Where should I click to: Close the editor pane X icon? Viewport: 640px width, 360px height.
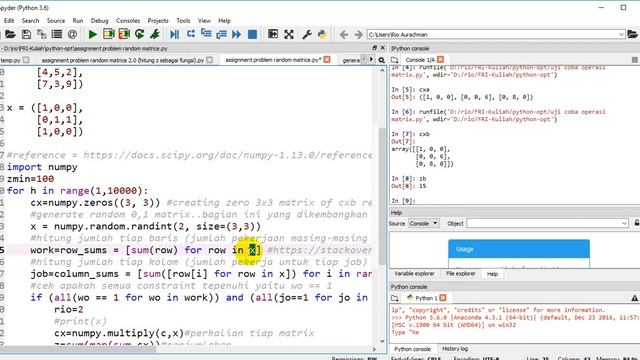pyautogui.click(x=382, y=48)
